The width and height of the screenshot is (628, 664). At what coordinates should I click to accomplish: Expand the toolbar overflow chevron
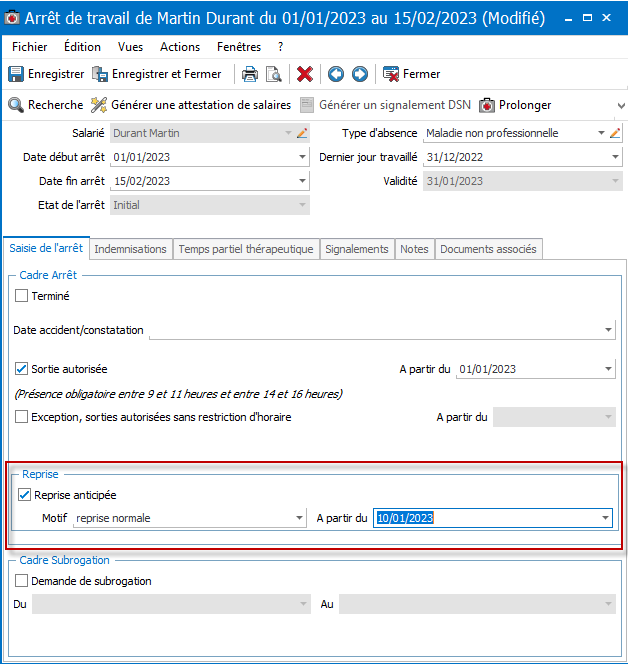(x=621, y=106)
